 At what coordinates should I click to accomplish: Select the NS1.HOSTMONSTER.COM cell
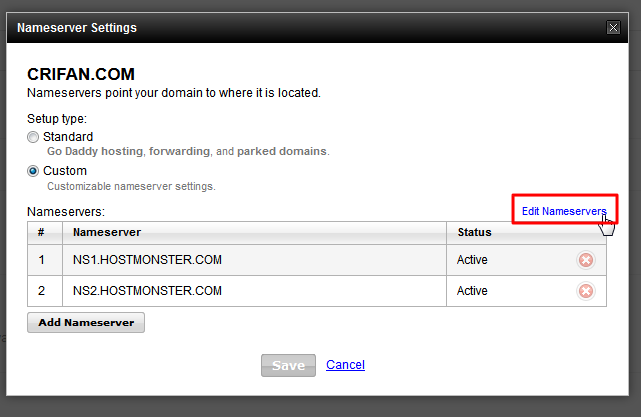click(147, 261)
